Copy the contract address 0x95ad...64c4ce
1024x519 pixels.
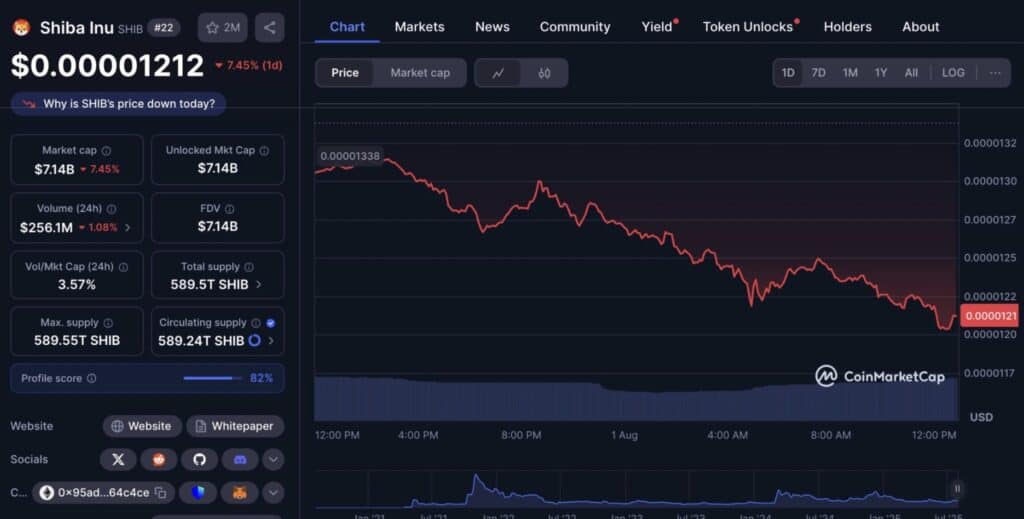coord(161,493)
